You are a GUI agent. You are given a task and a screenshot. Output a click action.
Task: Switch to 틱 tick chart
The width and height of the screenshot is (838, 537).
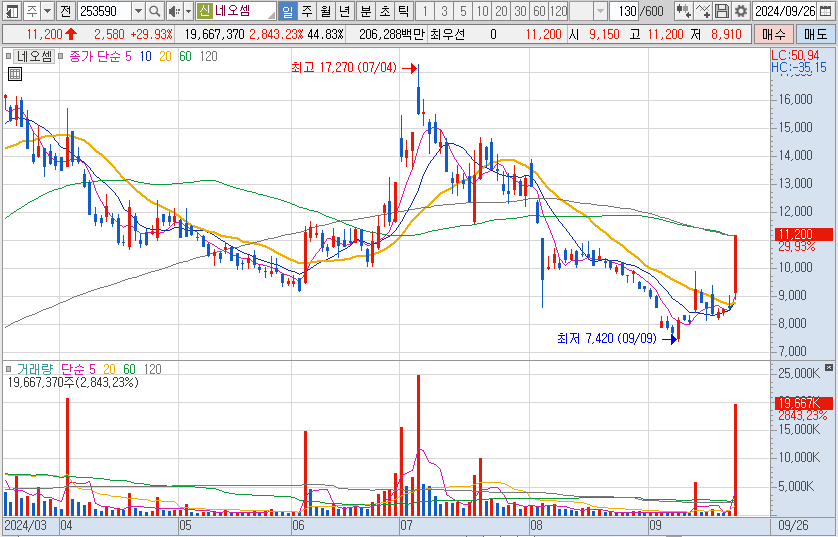tap(404, 11)
